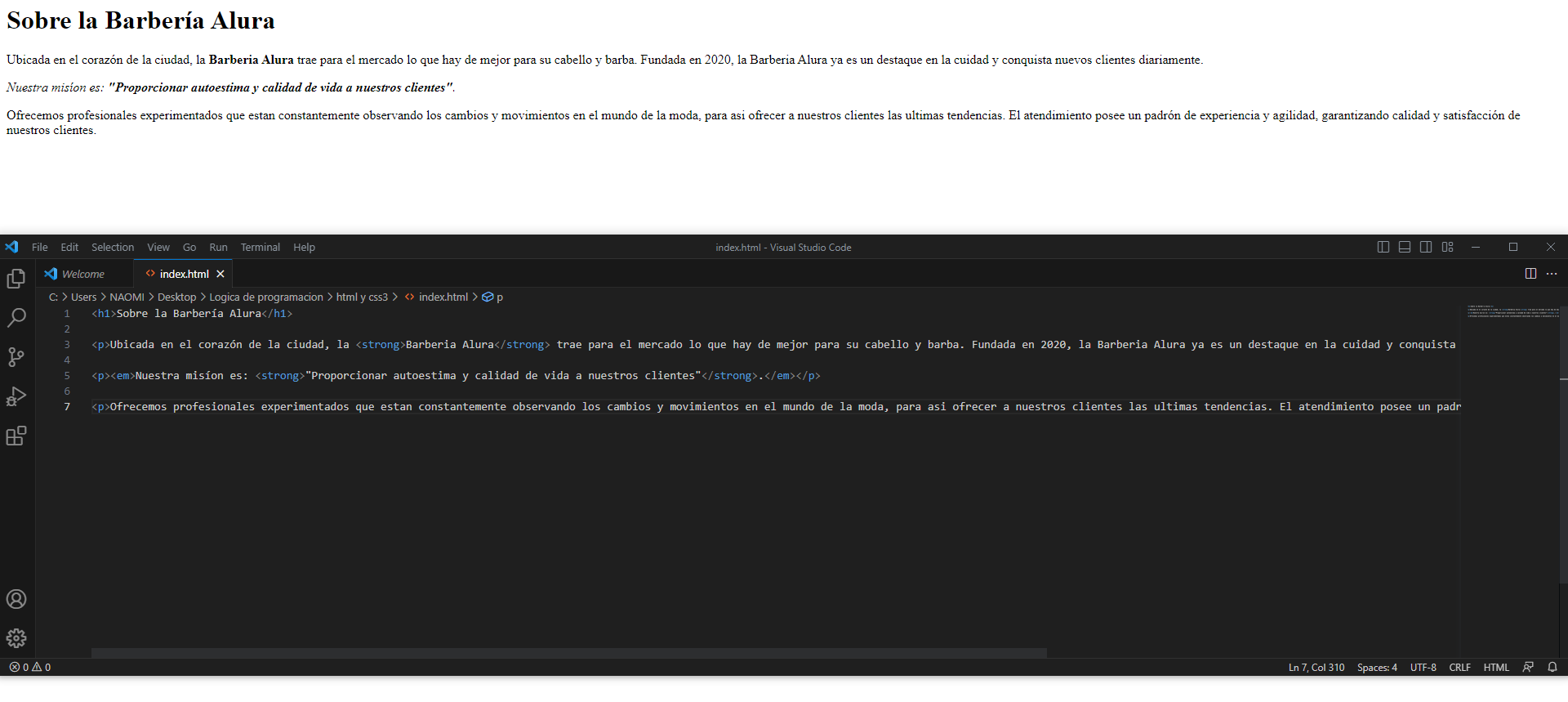1568x702 pixels.
Task: Open the View menu
Action: click(x=158, y=247)
